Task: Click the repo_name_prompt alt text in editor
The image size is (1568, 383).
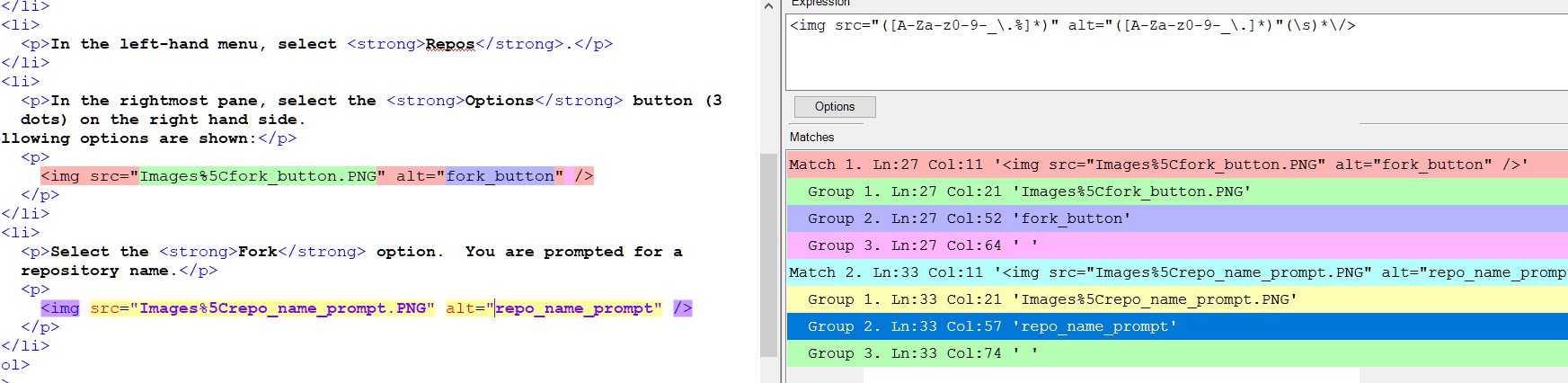Action: 579,308
